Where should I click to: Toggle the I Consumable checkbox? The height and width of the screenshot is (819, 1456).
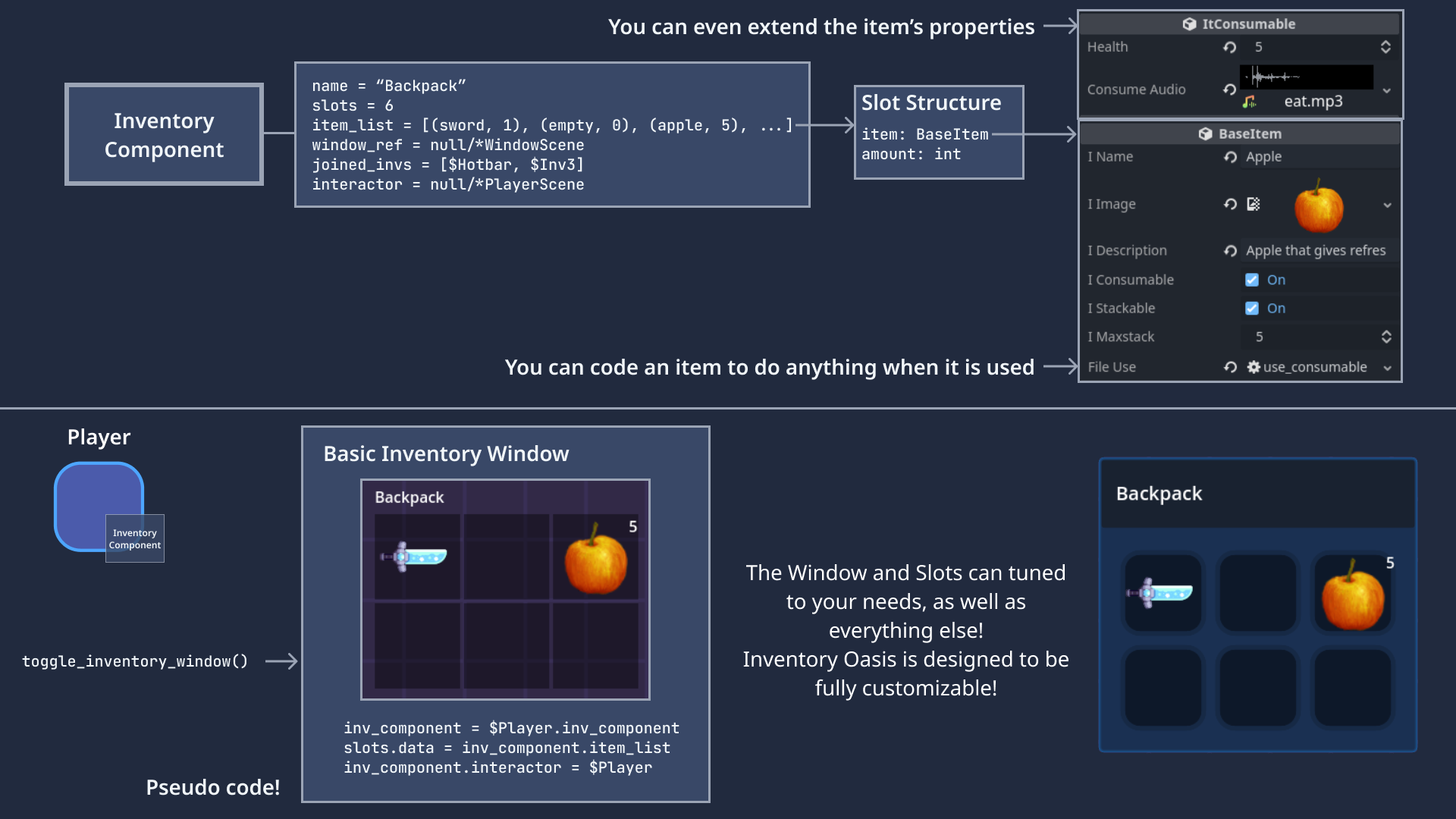click(1252, 280)
